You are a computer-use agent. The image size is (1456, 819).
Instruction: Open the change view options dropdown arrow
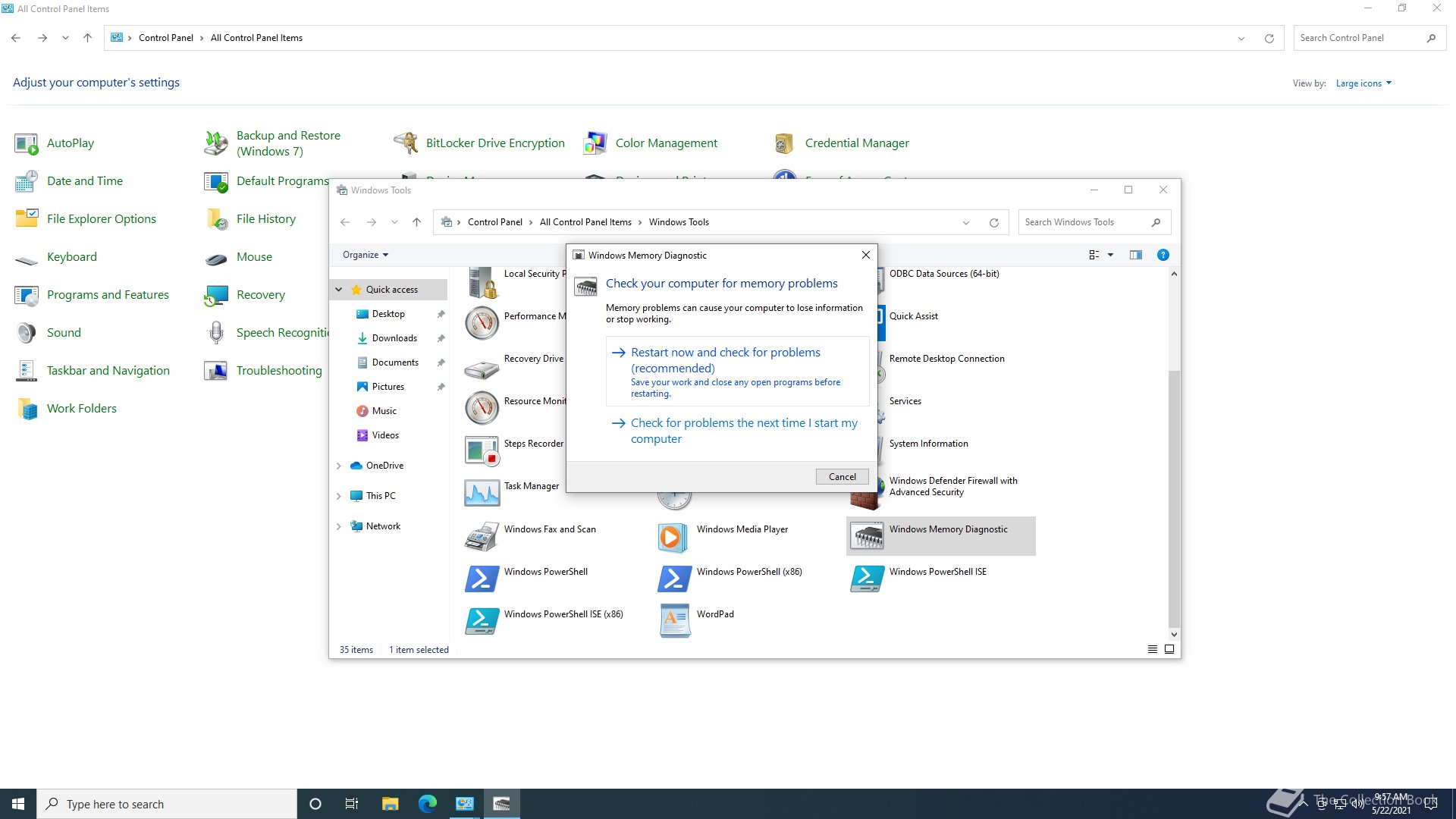pyautogui.click(x=1110, y=255)
